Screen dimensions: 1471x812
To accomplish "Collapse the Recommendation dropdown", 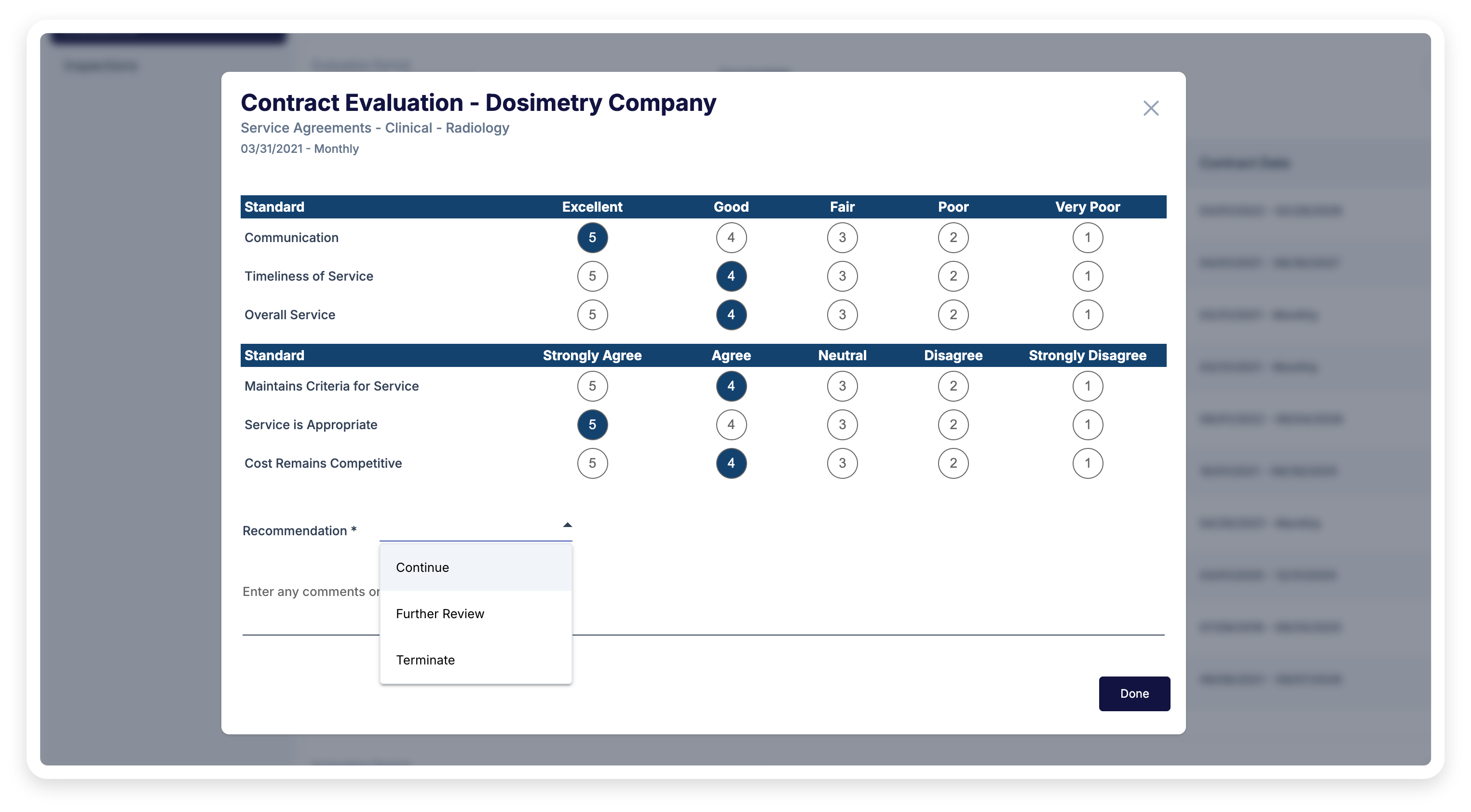I will [567, 524].
